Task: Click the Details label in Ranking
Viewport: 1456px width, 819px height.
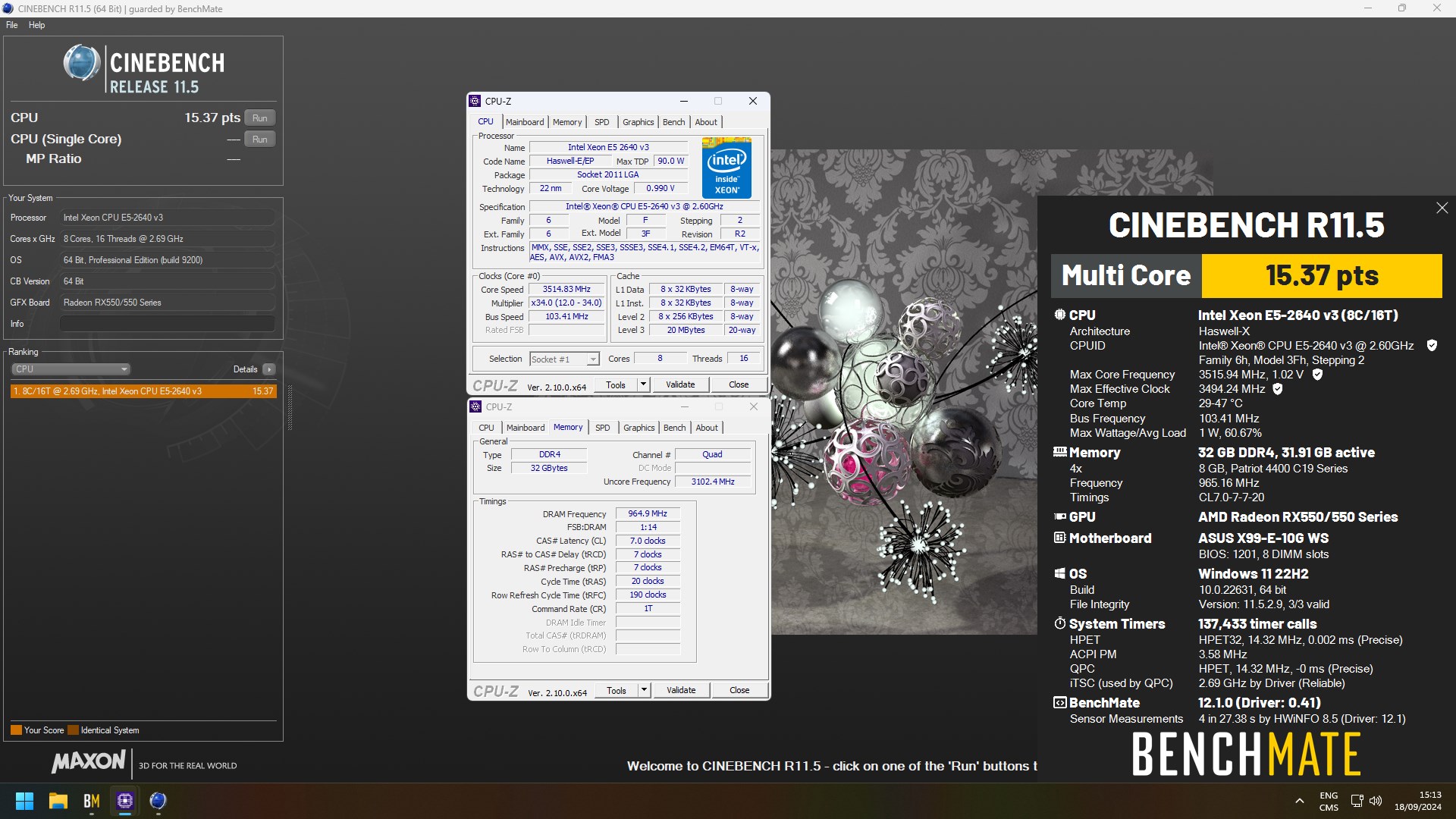Action: pyautogui.click(x=245, y=369)
